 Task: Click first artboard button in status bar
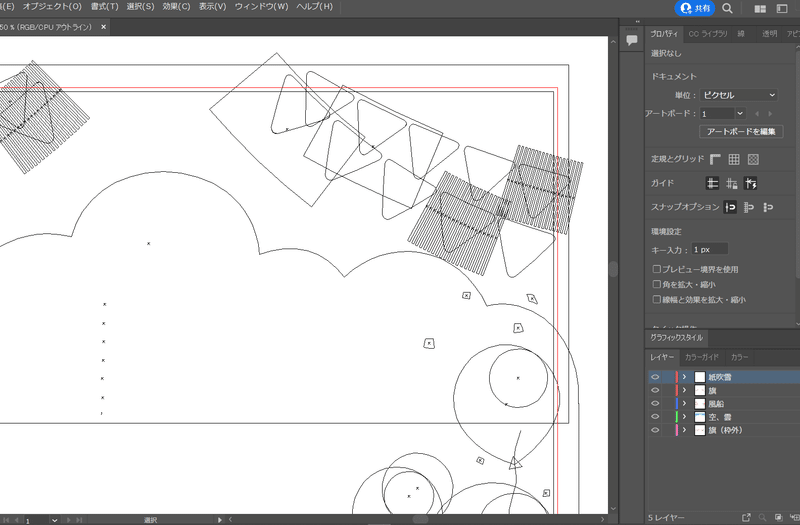[7, 520]
